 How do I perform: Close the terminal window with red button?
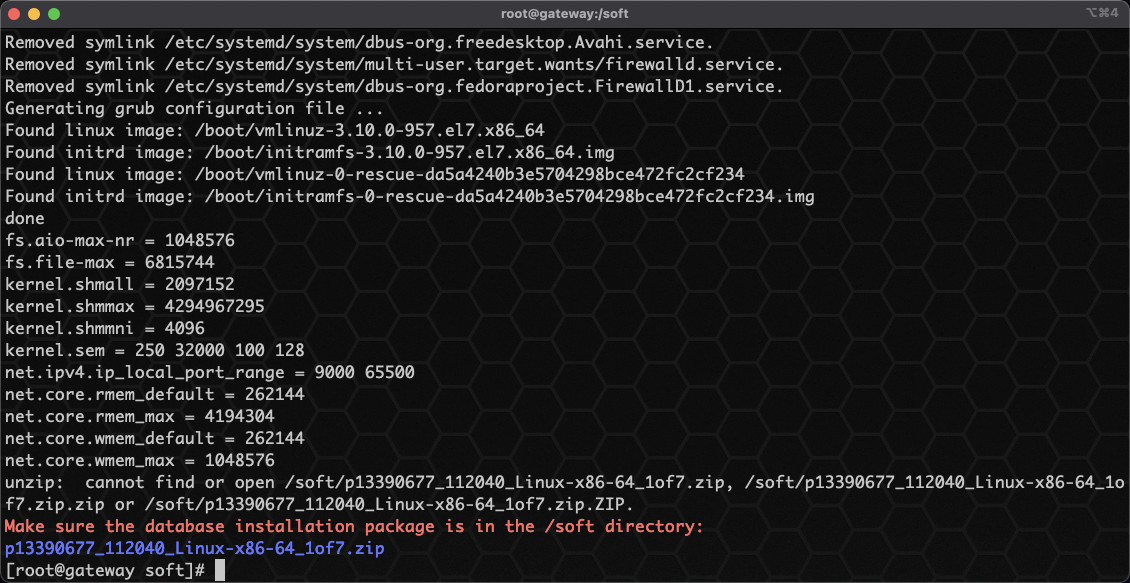pyautogui.click(x=14, y=14)
